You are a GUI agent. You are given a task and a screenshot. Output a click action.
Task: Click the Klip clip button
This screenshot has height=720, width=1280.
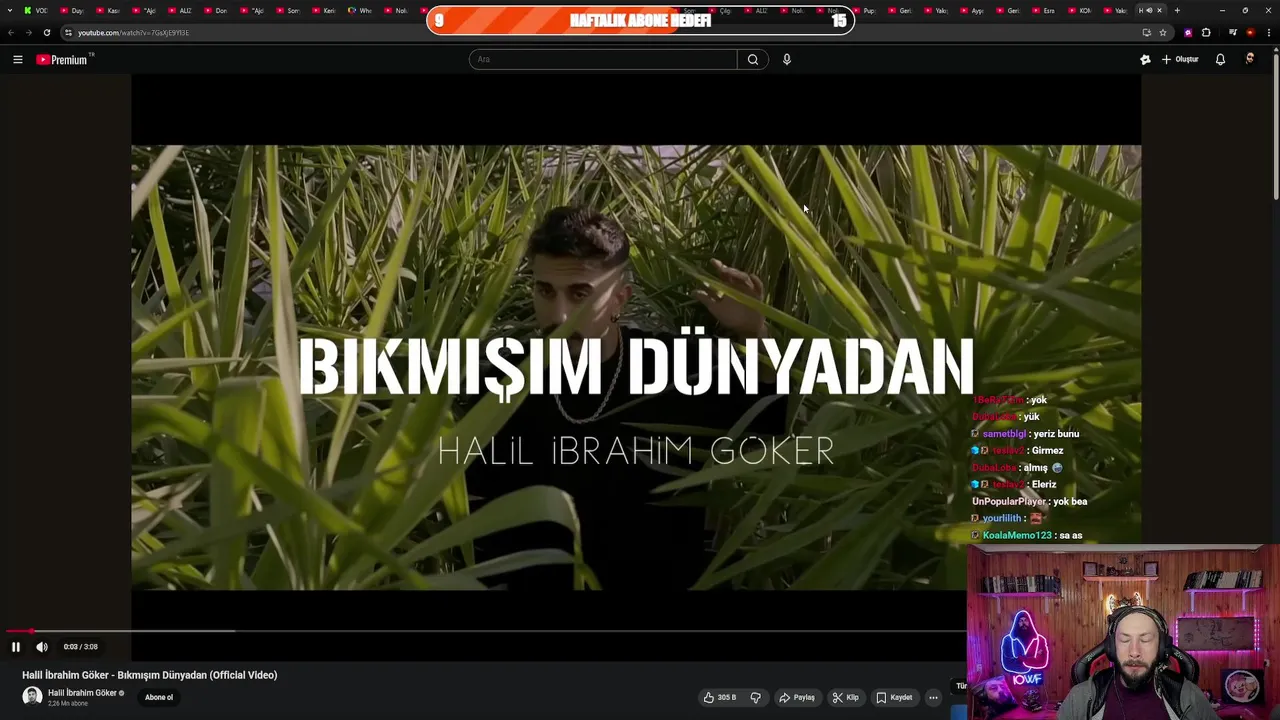845,697
